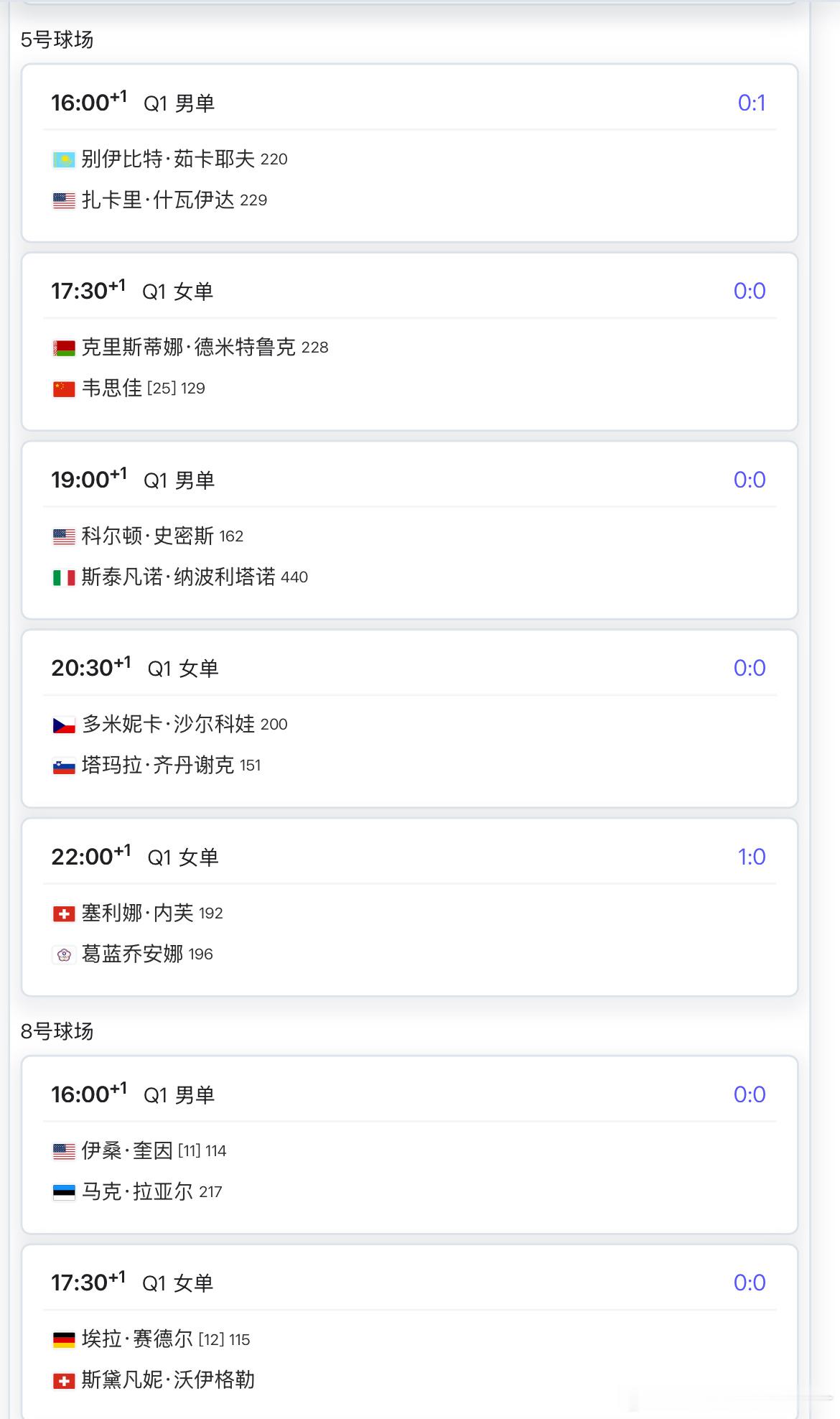Open the 20:30 Q1 女单 match card
This screenshot has height=1419, width=840.
[409, 719]
